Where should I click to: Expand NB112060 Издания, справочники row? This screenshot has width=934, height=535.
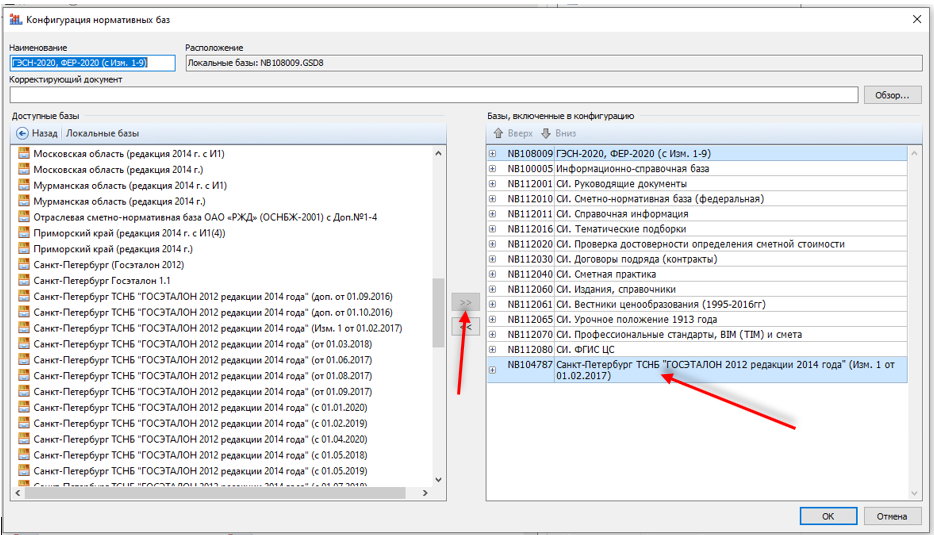coord(493,290)
